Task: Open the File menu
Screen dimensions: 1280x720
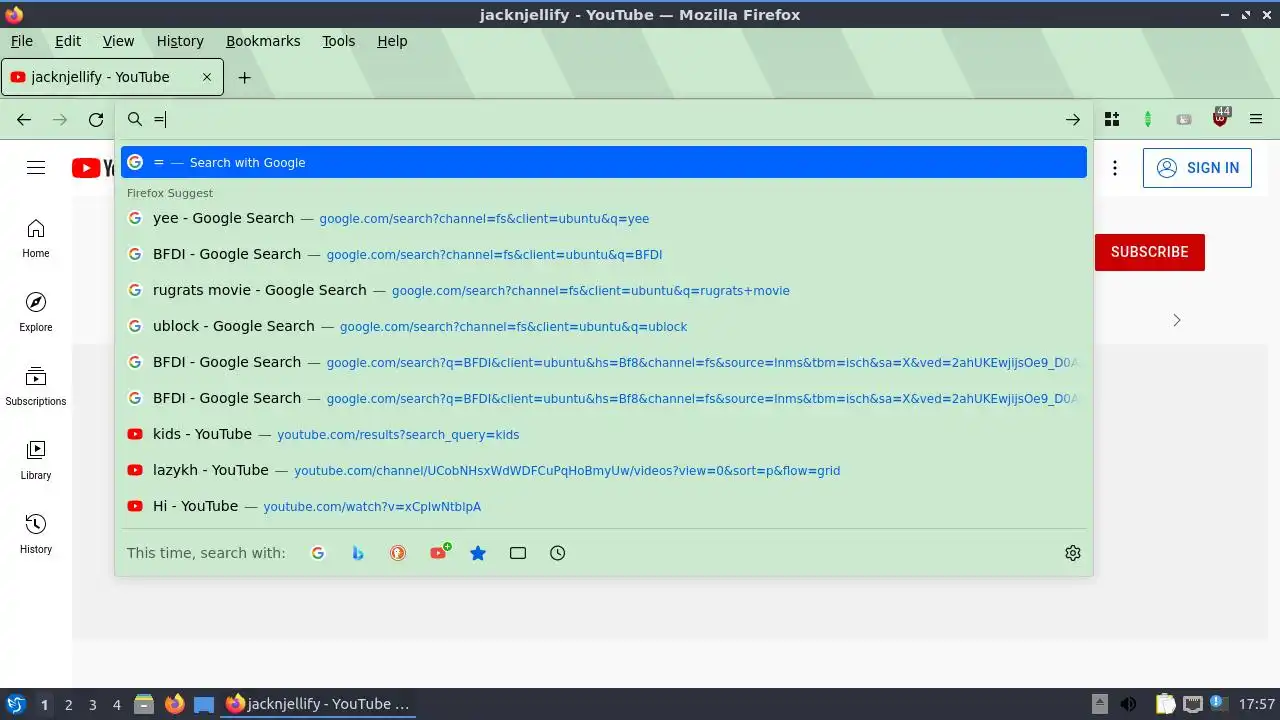Action: [x=22, y=41]
